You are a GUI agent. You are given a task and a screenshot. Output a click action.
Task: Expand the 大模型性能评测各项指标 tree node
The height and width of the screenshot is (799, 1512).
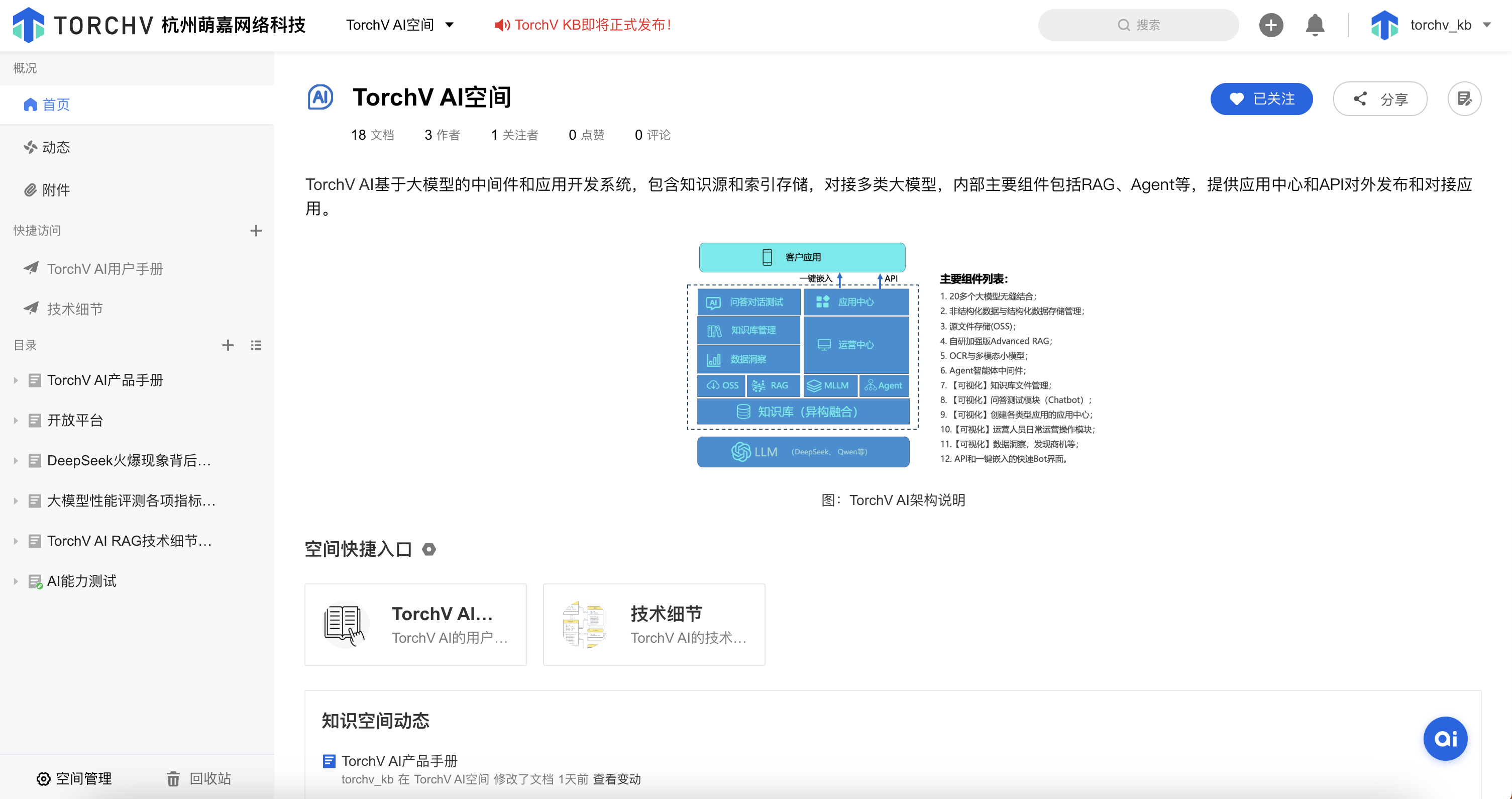pyautogui.click(x=16, y=501)
